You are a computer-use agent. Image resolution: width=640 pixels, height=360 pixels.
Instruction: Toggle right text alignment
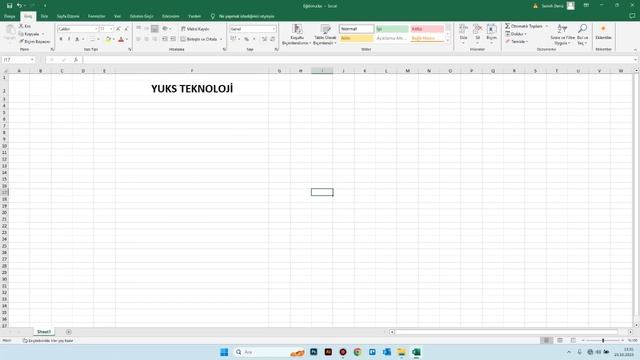pyautogui.click(x=155, y=39)
